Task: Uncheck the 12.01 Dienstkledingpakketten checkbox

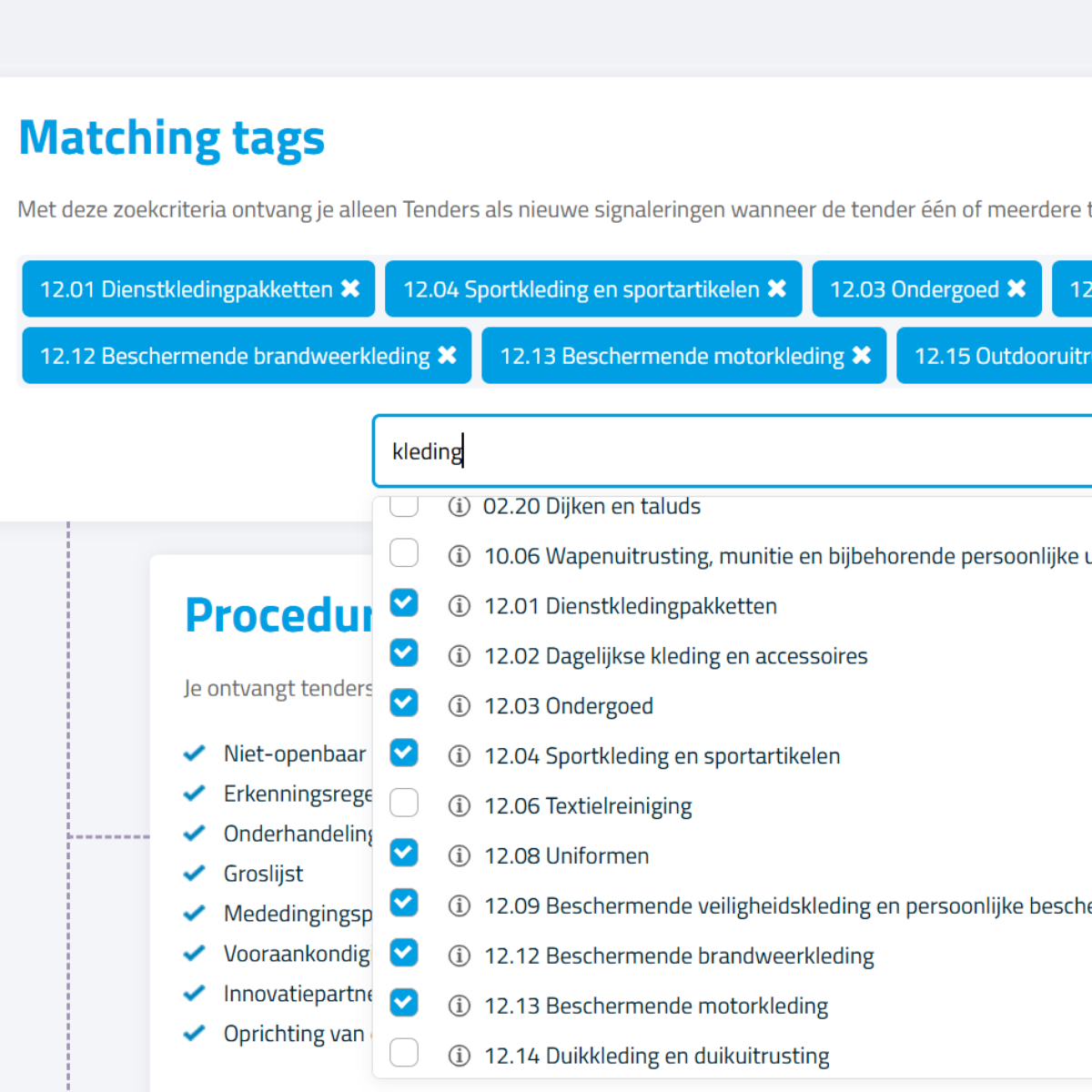Action: 404,602
